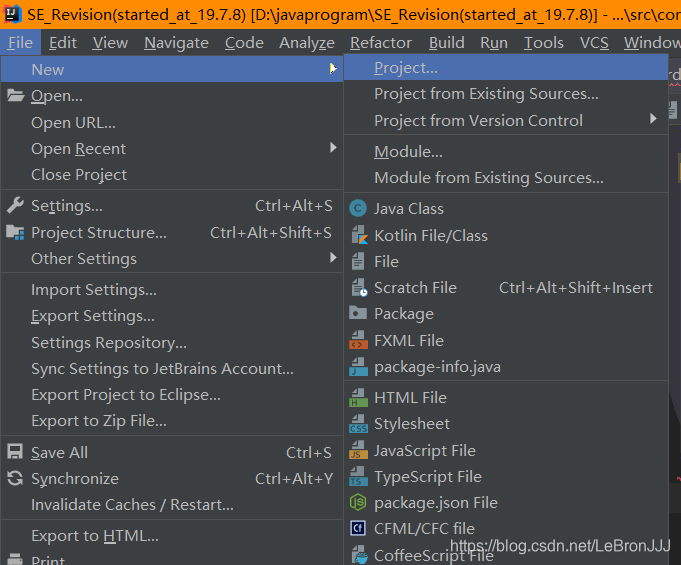Choose Module from Existing Sources...
681x565 pixels.
click(x=506, y=178)
